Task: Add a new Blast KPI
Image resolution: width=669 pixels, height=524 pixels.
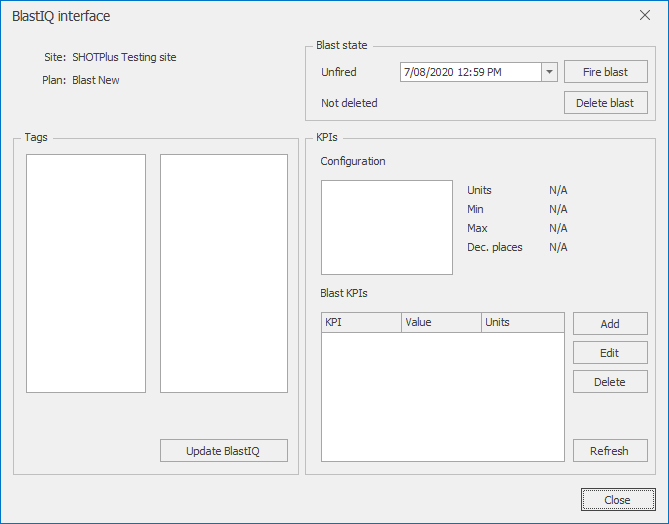Action: [610, 324]
